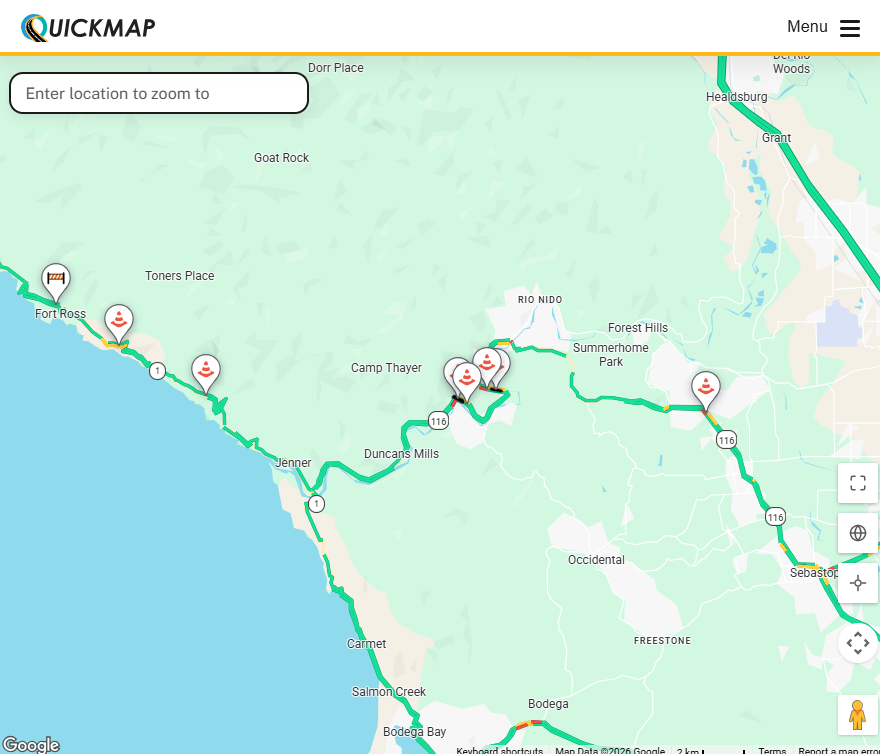Click the Bodega label

click(548, 704)
